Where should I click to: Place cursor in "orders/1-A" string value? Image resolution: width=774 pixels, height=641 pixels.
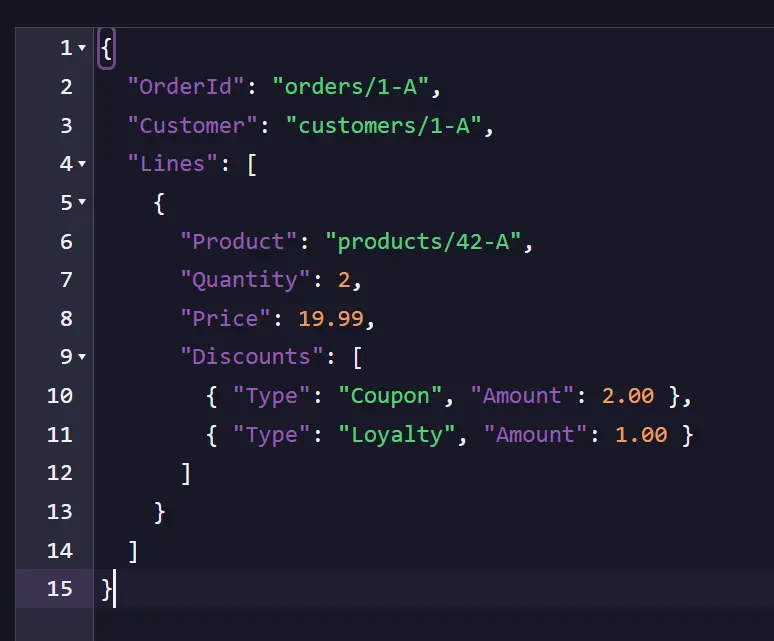click(350, 87)
